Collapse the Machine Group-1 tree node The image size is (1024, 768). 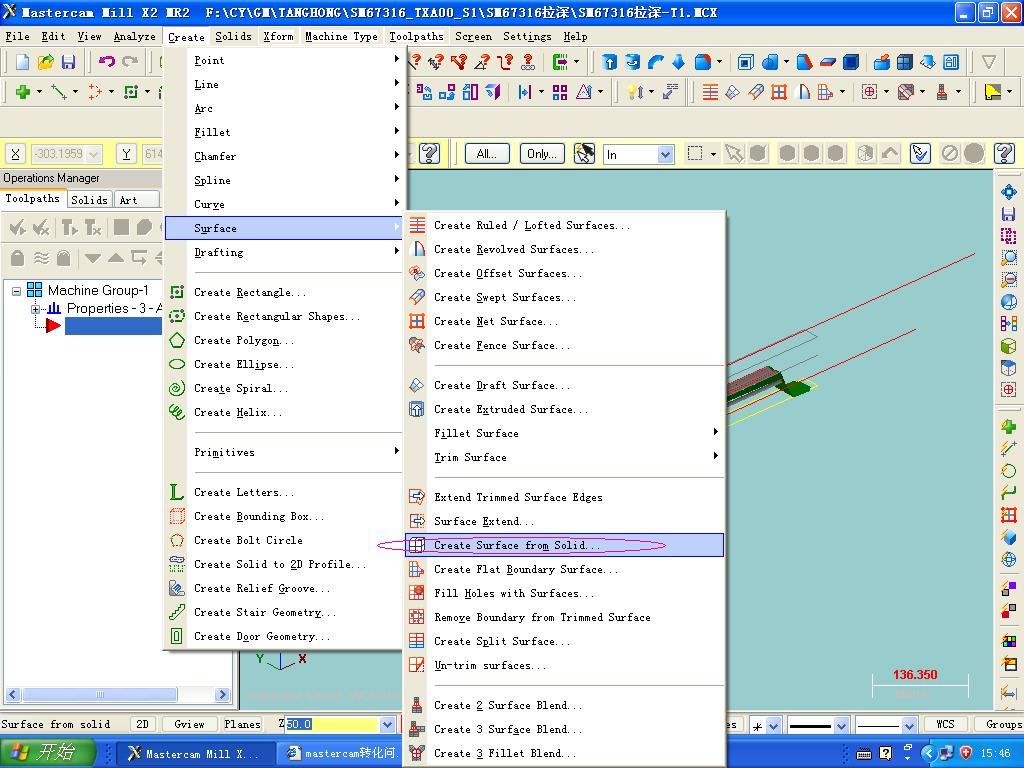click(x=16, y=291)
